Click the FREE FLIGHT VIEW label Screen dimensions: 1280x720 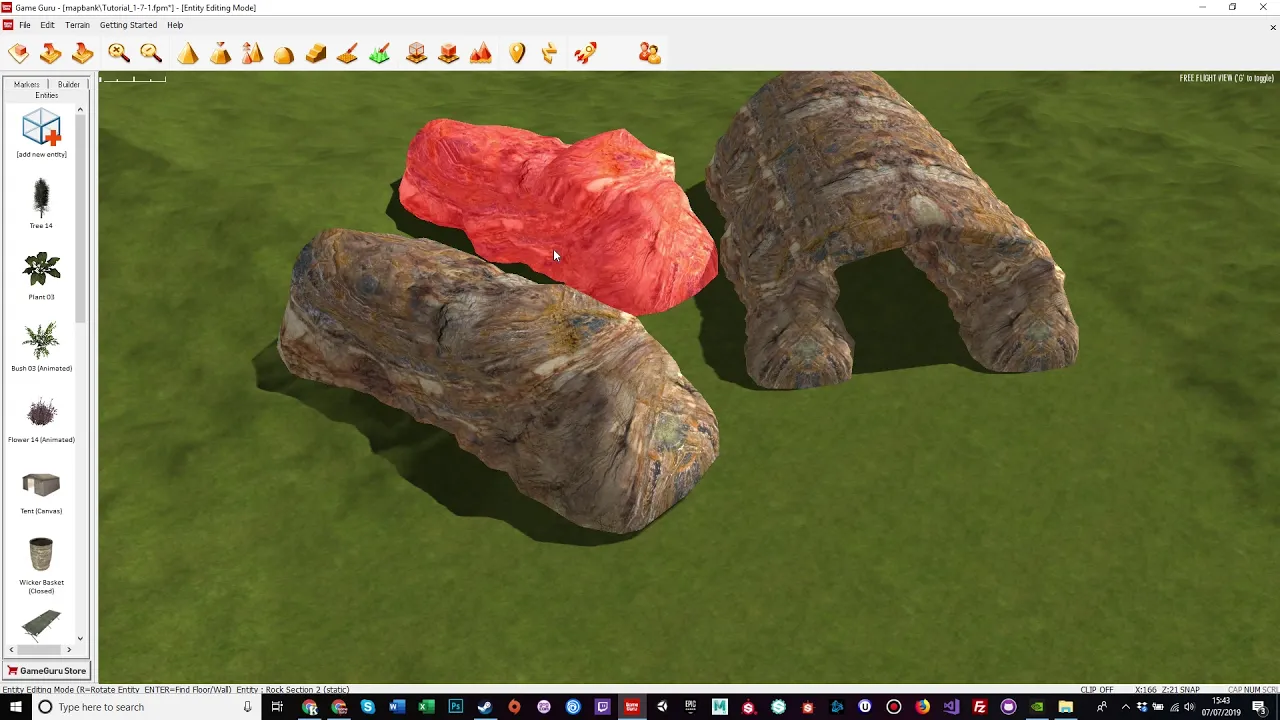(1226, 78)
